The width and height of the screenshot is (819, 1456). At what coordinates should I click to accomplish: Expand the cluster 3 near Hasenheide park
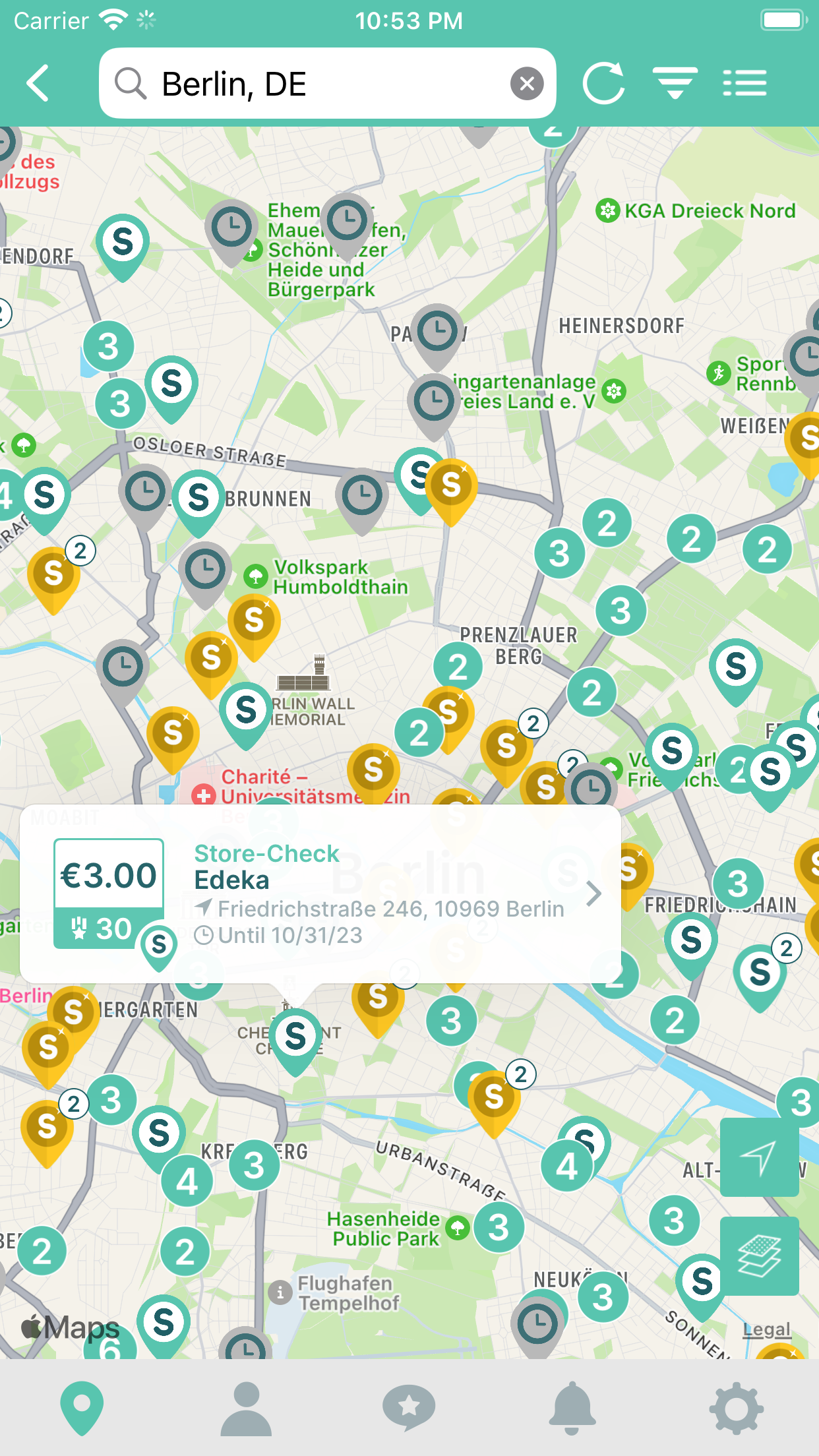499,1227
